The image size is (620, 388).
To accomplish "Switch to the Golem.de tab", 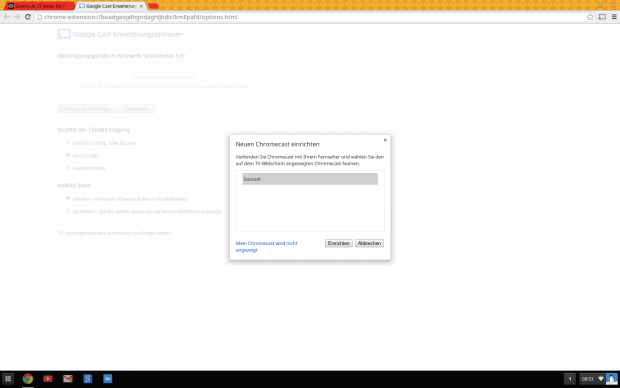I will point(40,6).
